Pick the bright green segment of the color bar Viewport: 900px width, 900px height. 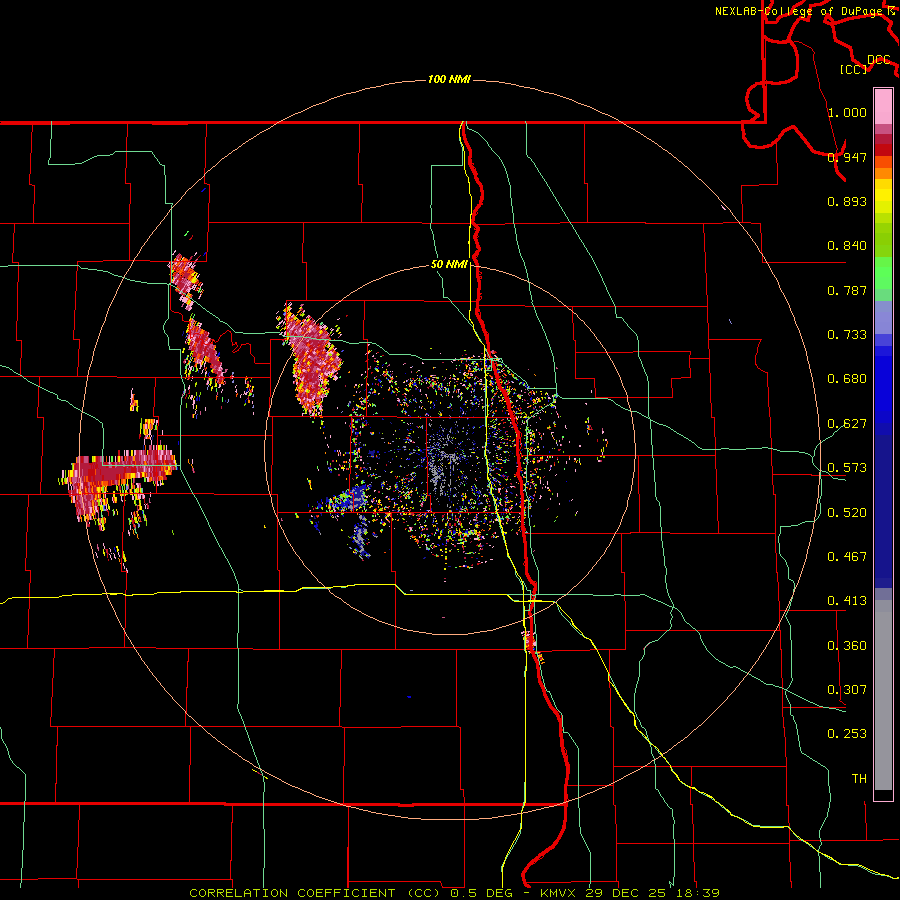coord(883,273)
